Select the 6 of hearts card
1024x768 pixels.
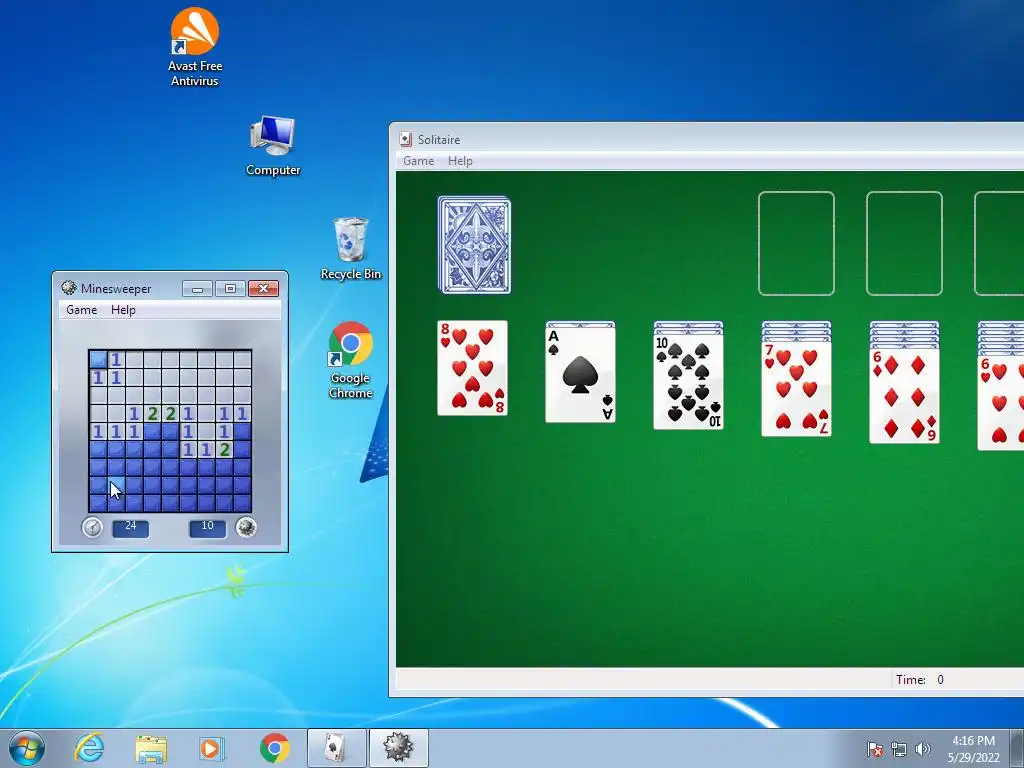pyautogui.click(x=1000, y=403)
